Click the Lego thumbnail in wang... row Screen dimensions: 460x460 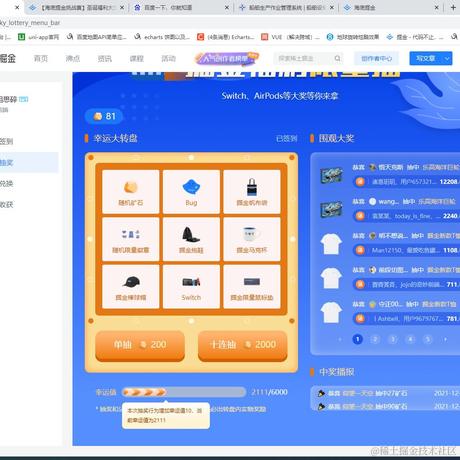click(331, 209)
